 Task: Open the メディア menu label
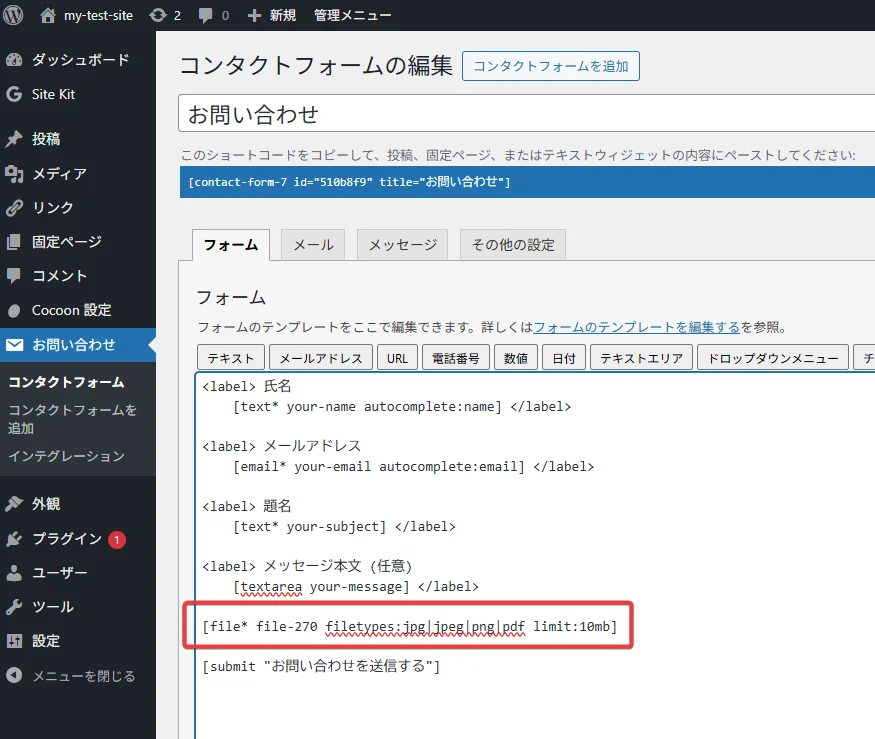pyautogui.click(x=59, y=174)
